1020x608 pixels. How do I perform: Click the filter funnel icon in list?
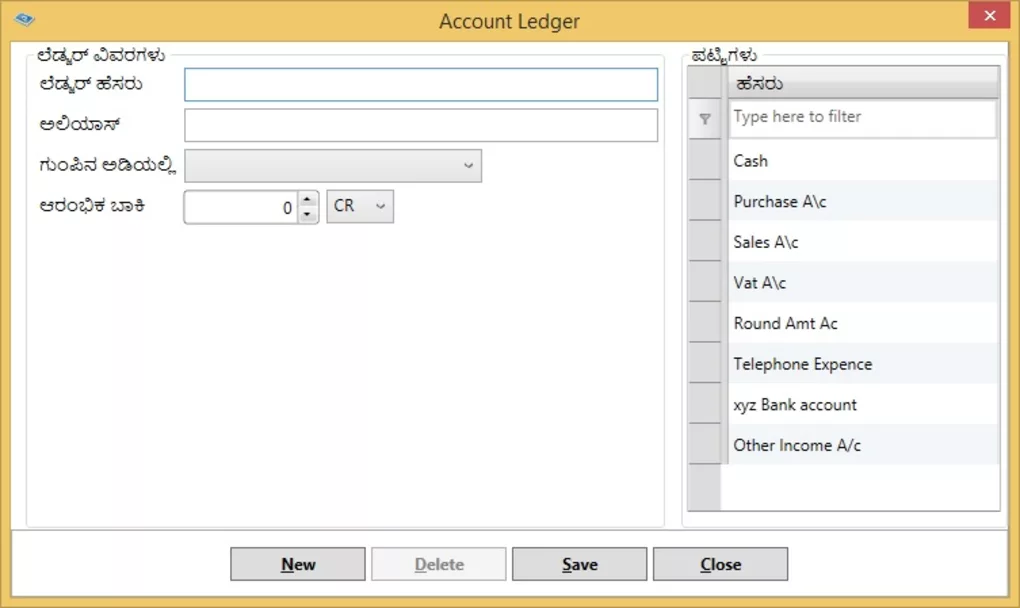[705, 119]
